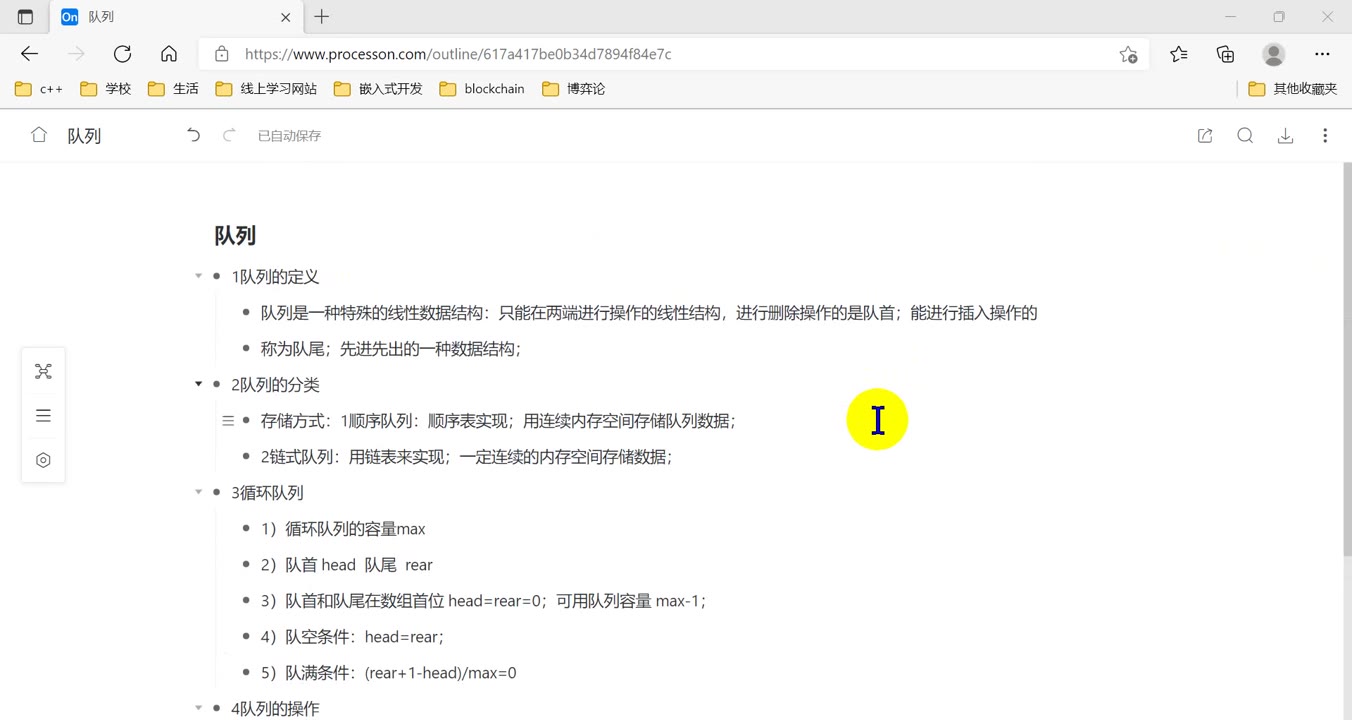
Task: Toggle the bullet before 队空条件 item
Action: (244, 636)
